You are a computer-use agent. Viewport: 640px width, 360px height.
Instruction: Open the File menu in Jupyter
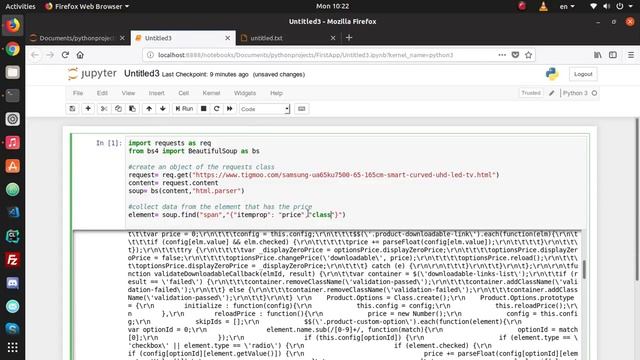[x=78, y=93]
